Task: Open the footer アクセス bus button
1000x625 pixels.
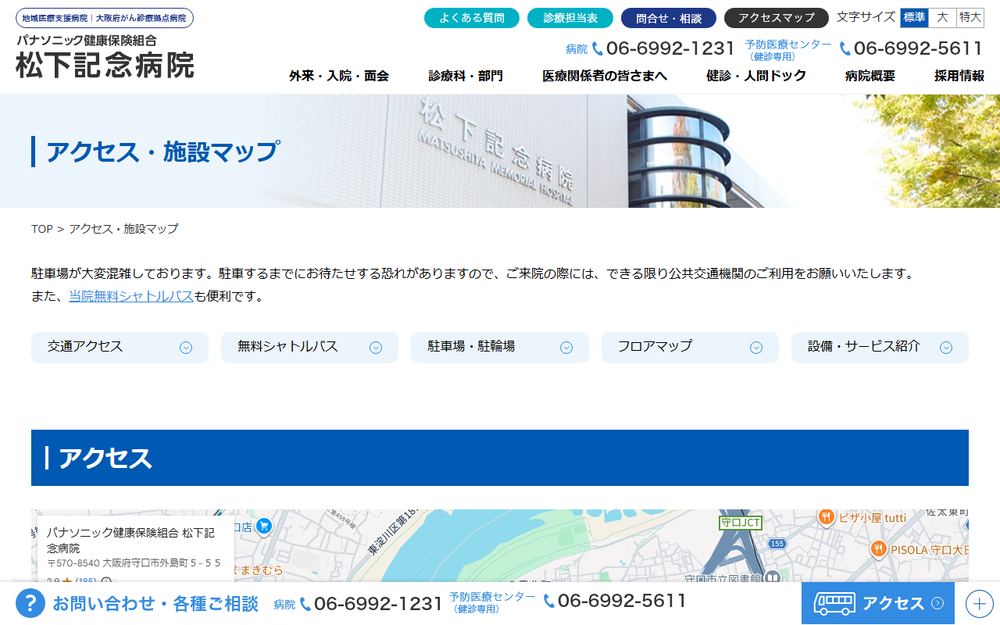Action: pyautogui.click(x=878, y=603)
